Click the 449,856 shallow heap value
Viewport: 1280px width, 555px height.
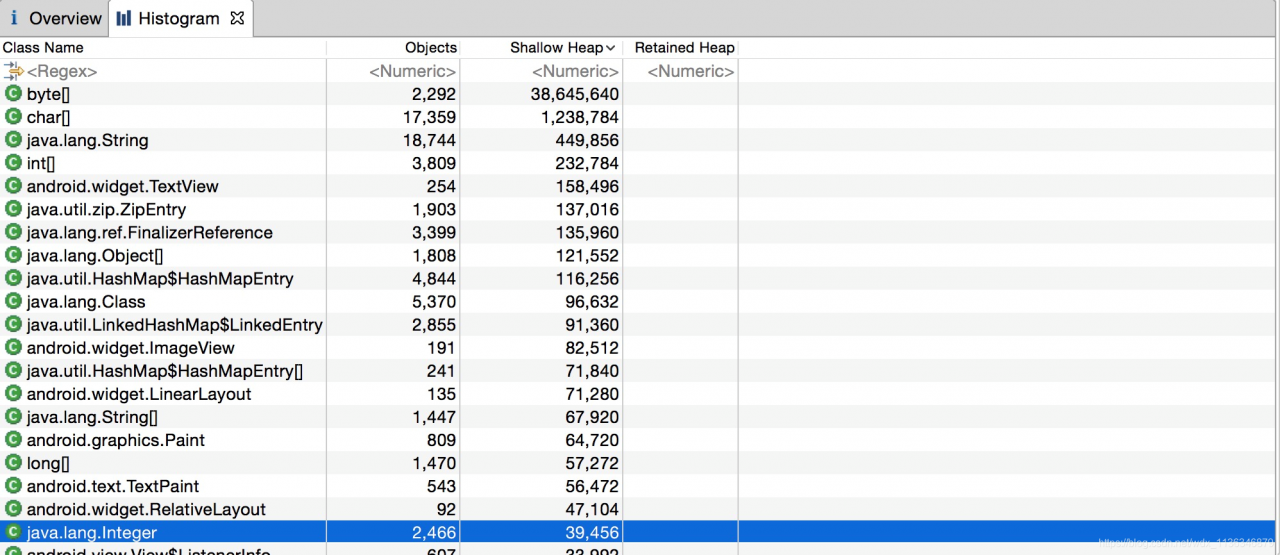[x=587, y=140]
